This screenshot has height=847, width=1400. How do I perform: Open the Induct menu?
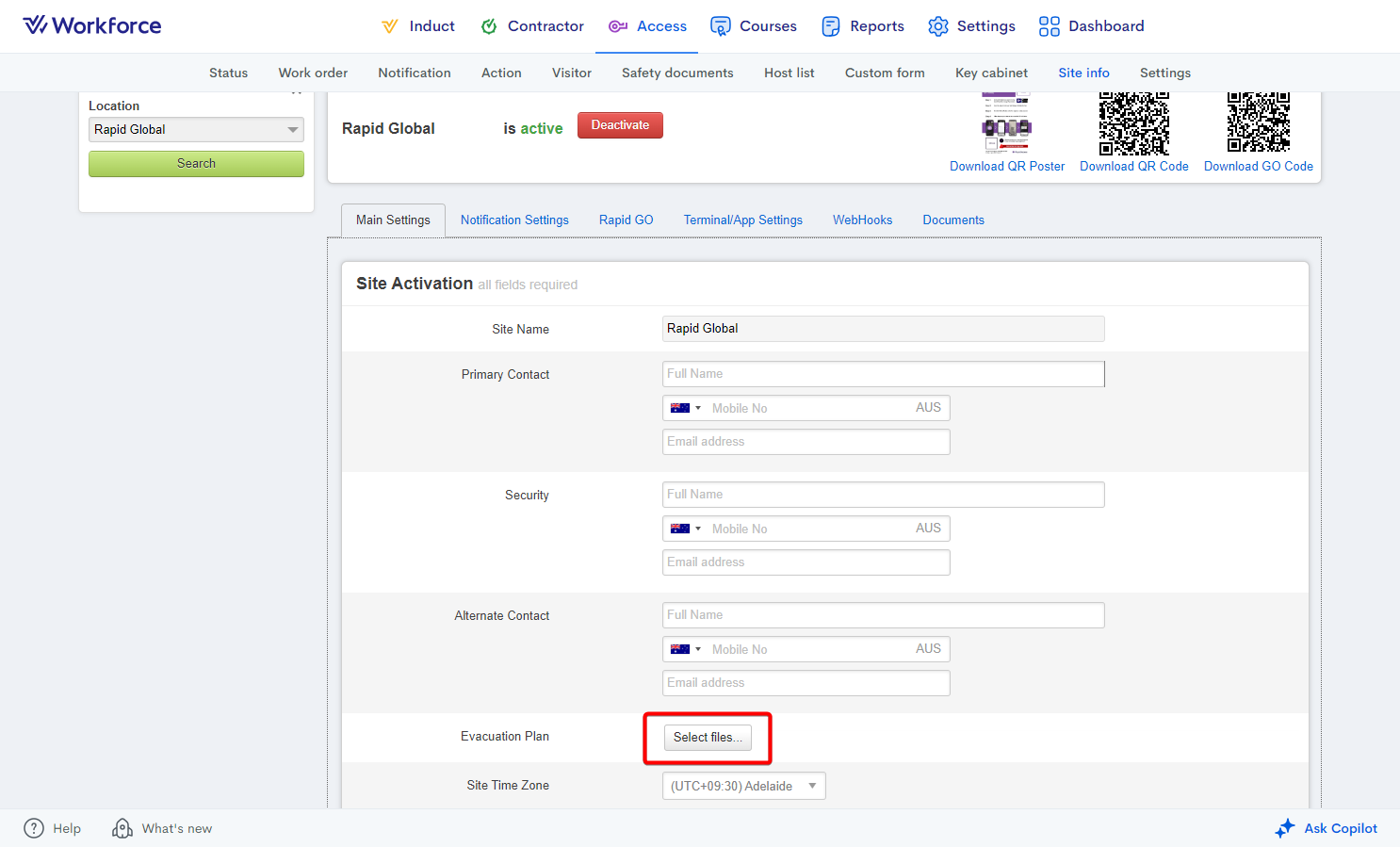(417, 26)
